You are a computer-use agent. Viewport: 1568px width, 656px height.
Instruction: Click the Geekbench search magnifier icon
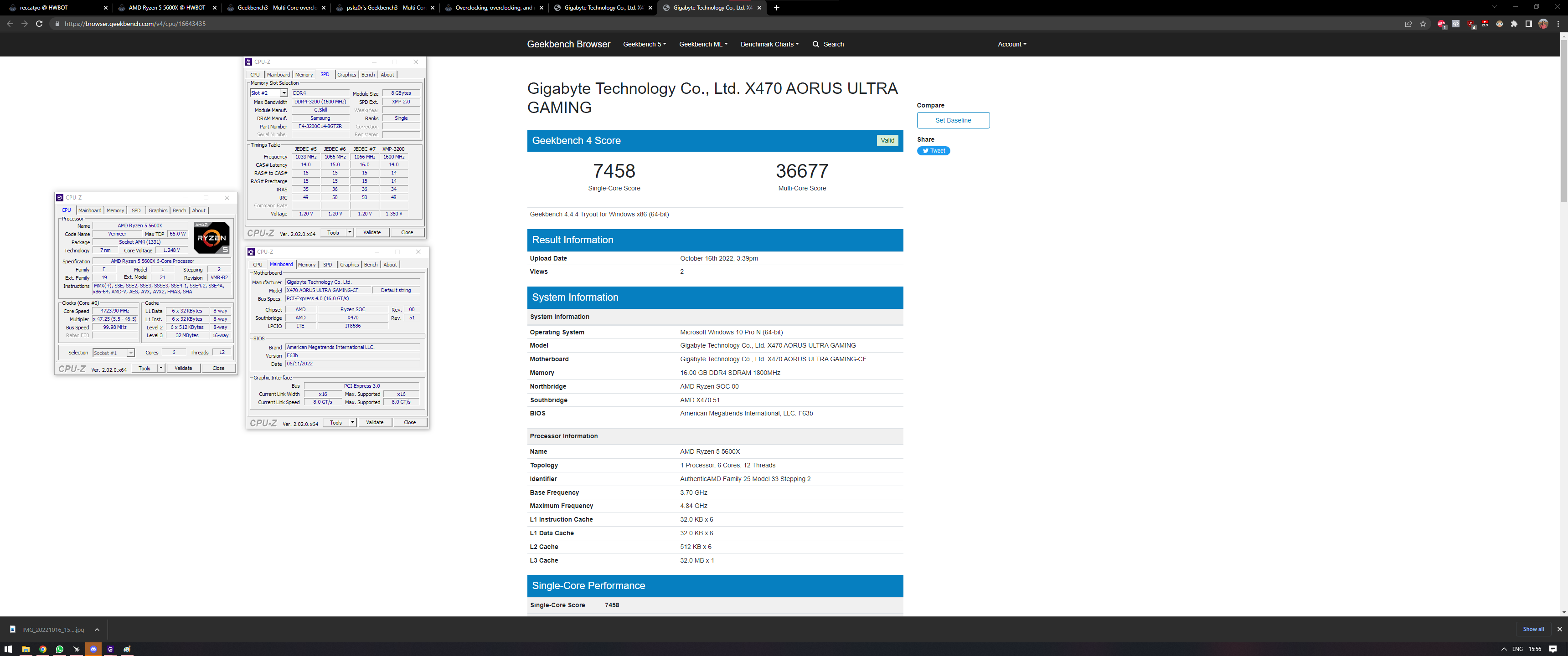point(815,45)
